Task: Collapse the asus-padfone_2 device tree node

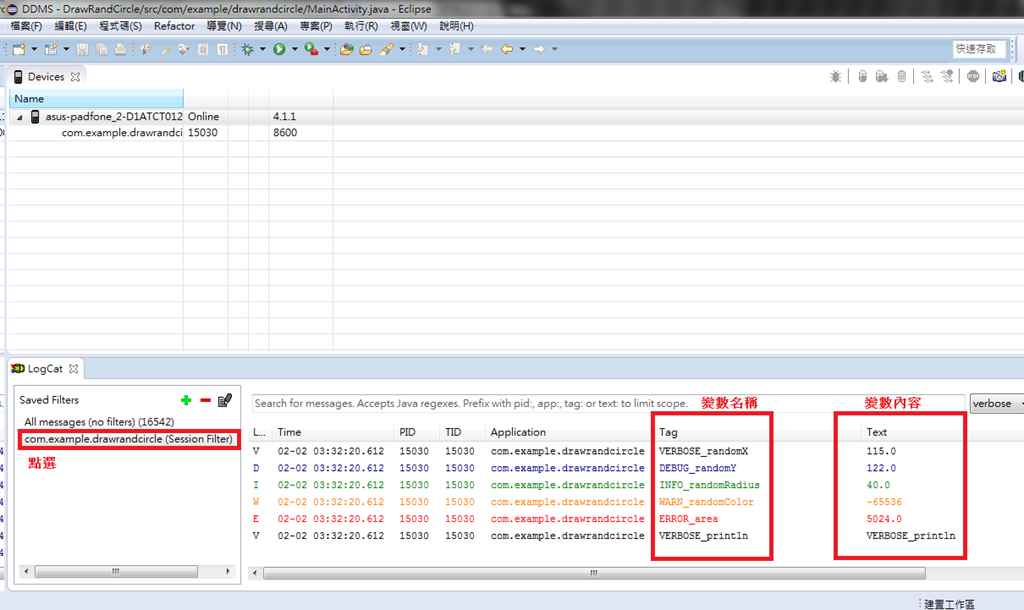Action: pyautogui.click(x=20, y=118)
